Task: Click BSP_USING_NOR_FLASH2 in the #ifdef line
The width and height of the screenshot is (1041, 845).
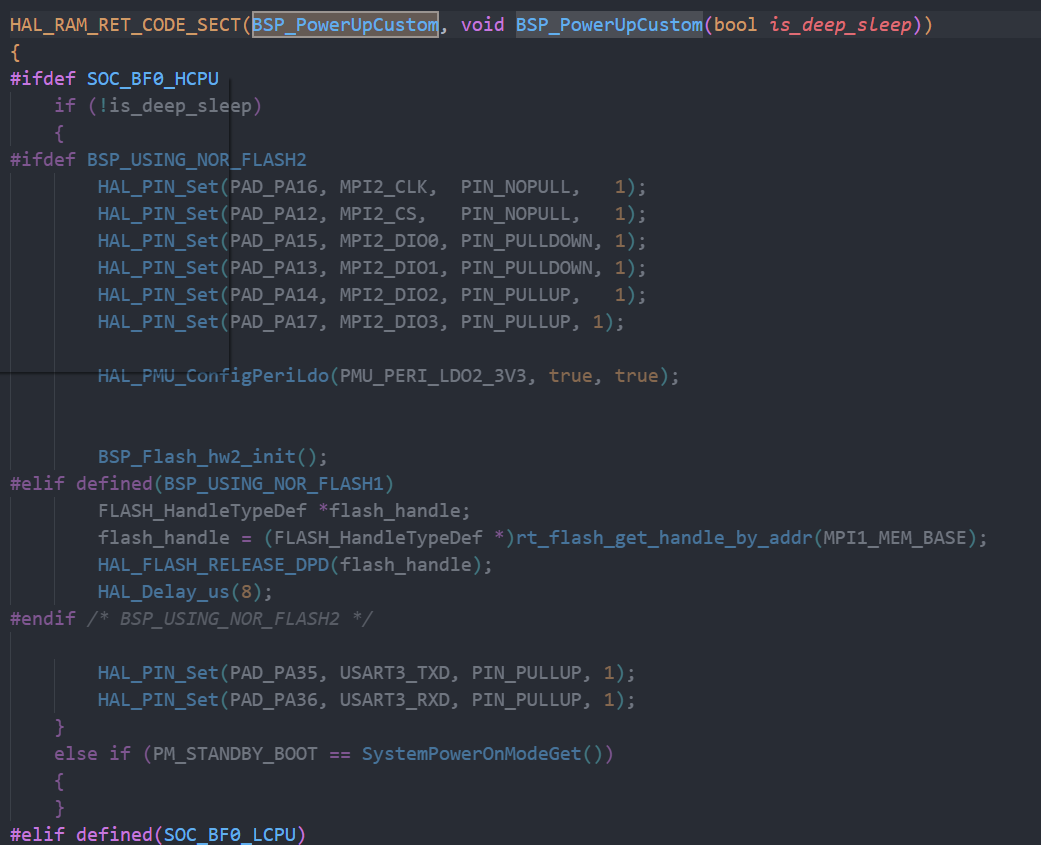Action: coord(197,160)
